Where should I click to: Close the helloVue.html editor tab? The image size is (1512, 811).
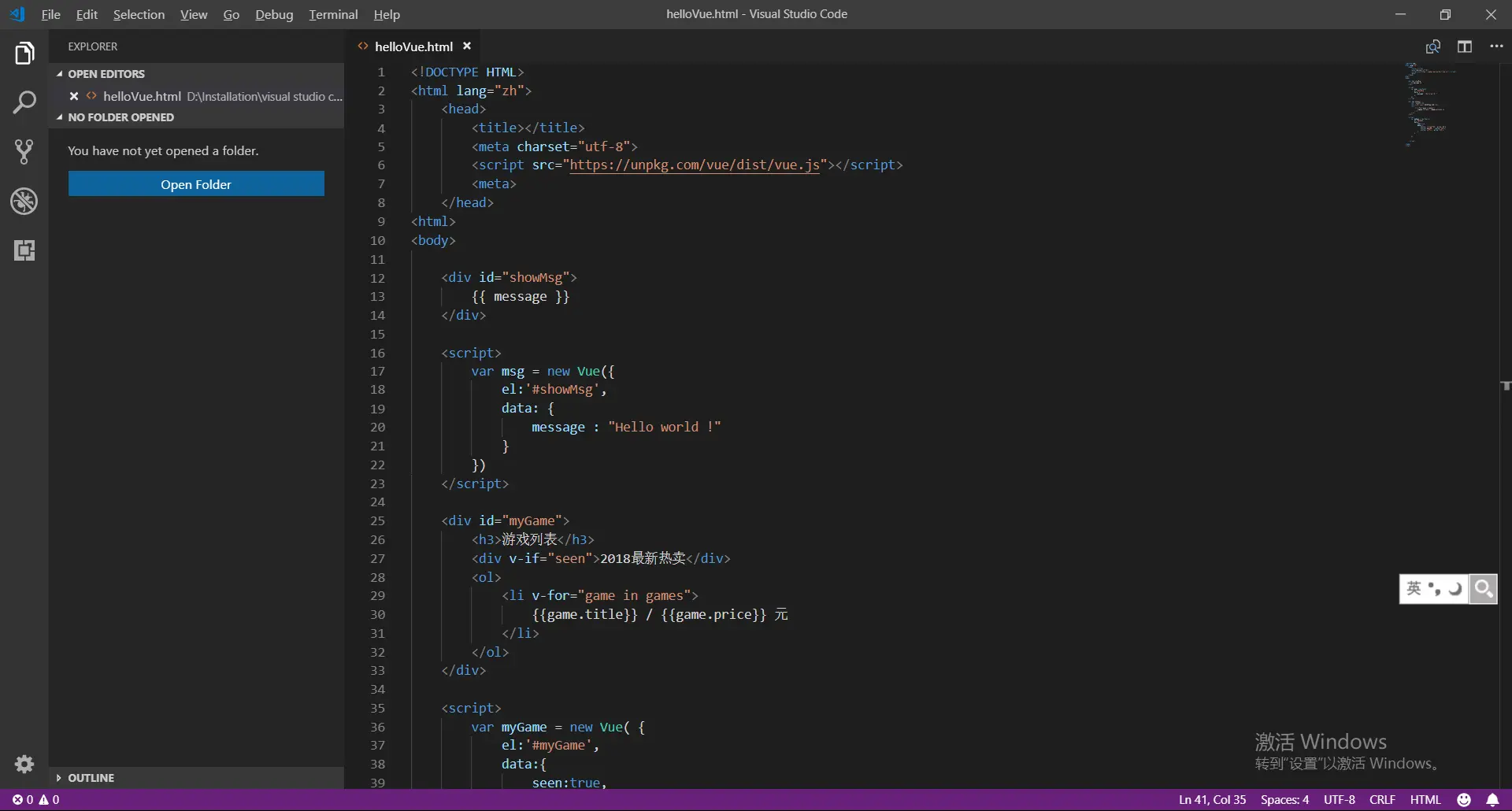pyautogui.click(x=467, y=46)
